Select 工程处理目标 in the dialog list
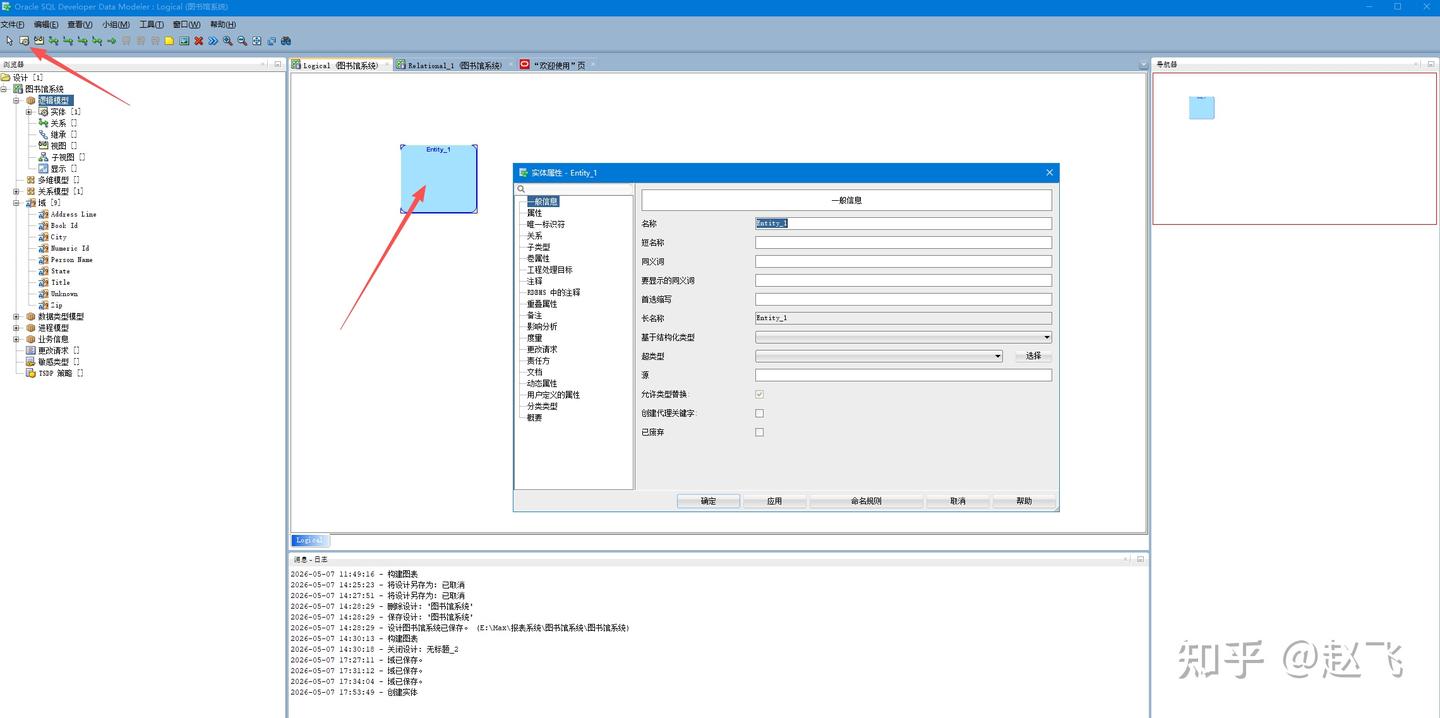Screen dimensions: 1440x718 (550, 270)
